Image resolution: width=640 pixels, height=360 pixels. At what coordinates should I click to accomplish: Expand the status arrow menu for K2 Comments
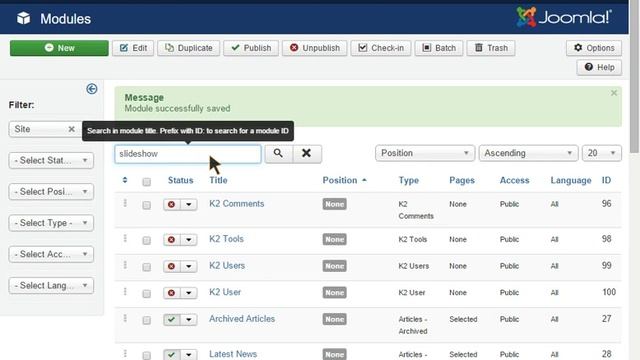coord(189,204)
